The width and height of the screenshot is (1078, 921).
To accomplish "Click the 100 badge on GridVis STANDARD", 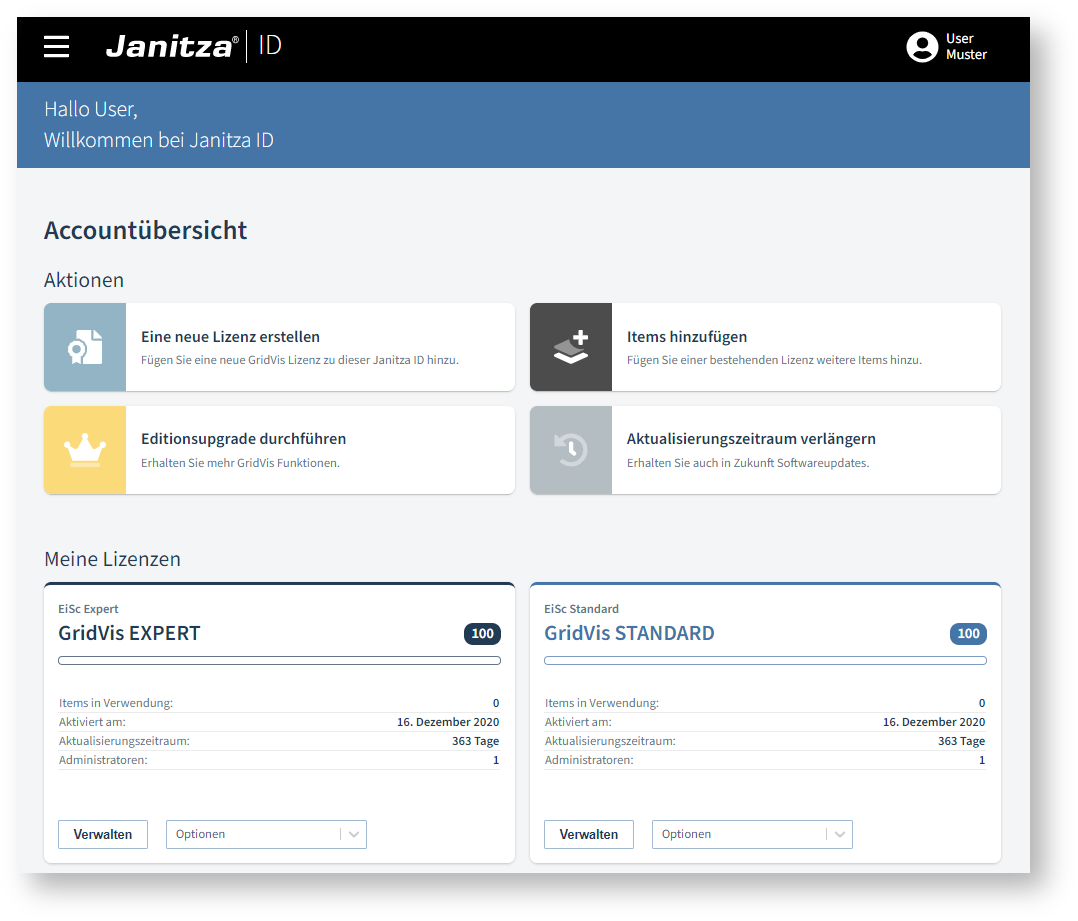I will tap(968, 634).
